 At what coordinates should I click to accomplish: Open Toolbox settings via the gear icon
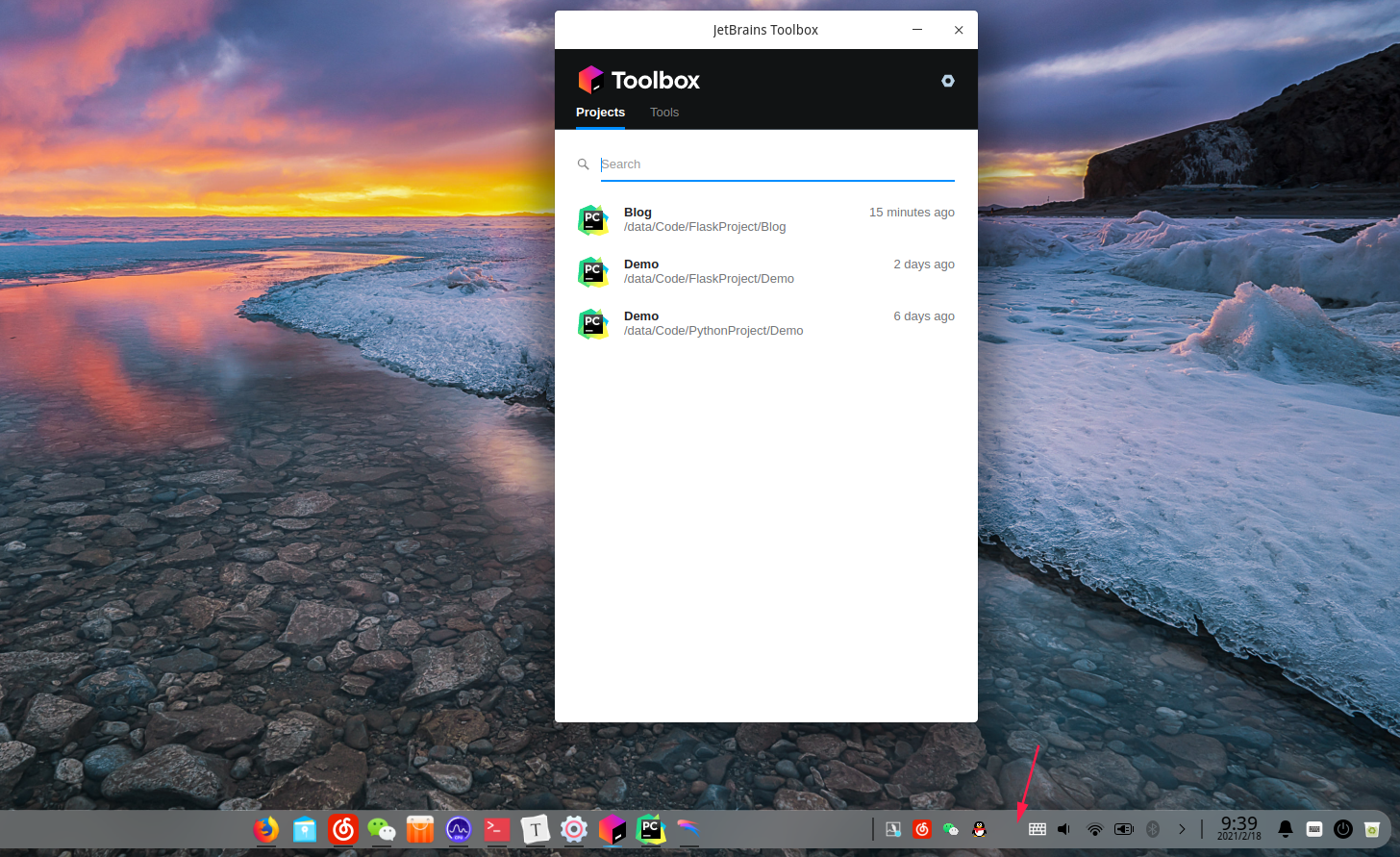pyautogui.click(x=947, y=81)
